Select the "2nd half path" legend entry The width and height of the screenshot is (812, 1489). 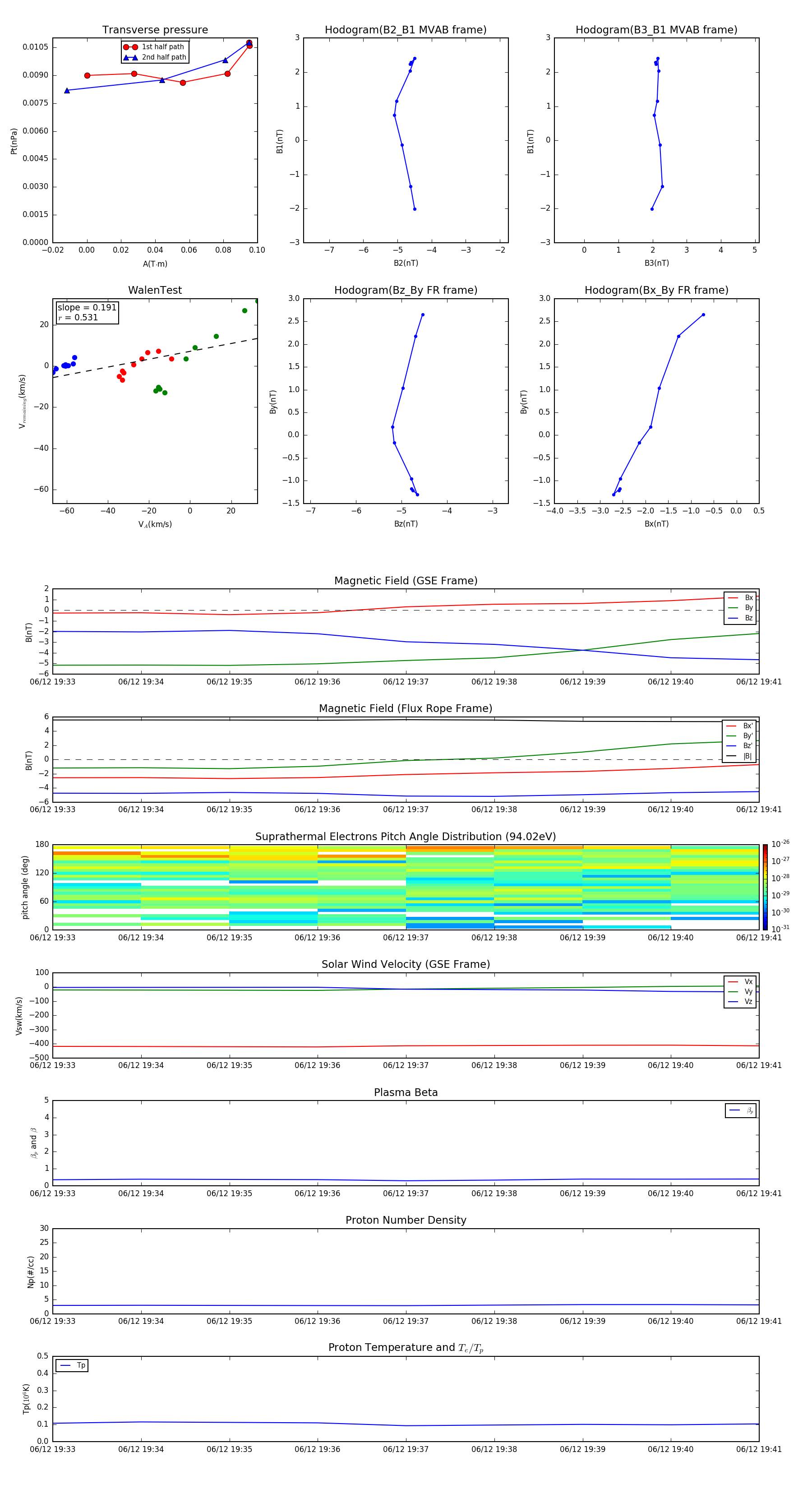click(x=154, y=57)
